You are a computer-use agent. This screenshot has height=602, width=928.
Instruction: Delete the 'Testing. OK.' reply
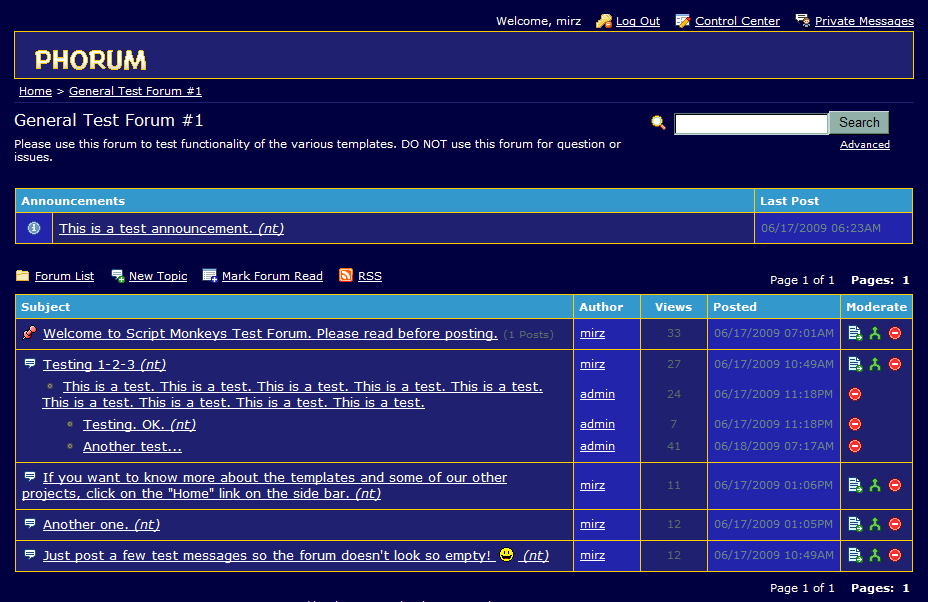pyautogui.click(x=855, y=424)
